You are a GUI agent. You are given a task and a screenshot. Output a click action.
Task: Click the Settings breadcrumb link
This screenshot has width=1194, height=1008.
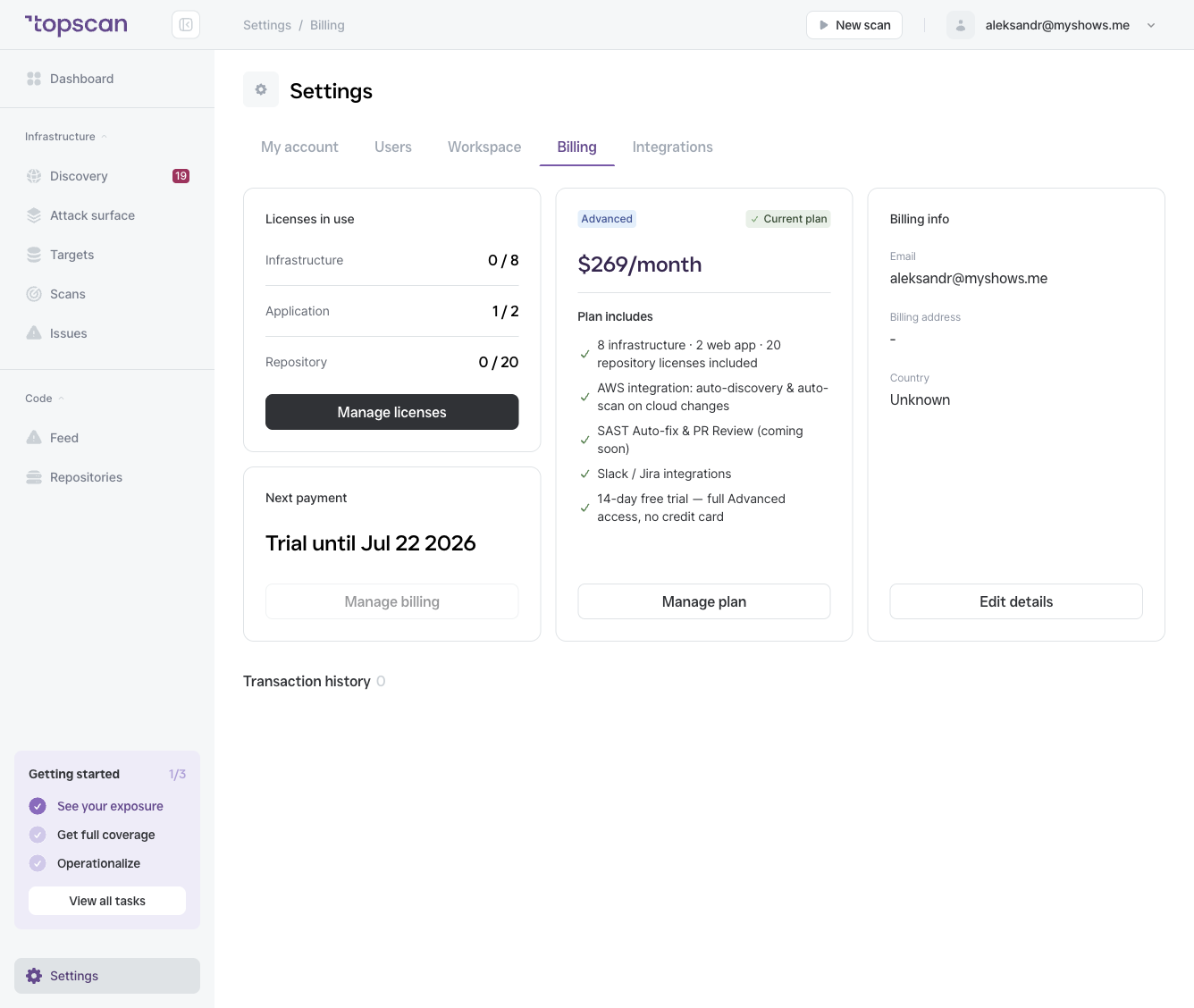267,25
